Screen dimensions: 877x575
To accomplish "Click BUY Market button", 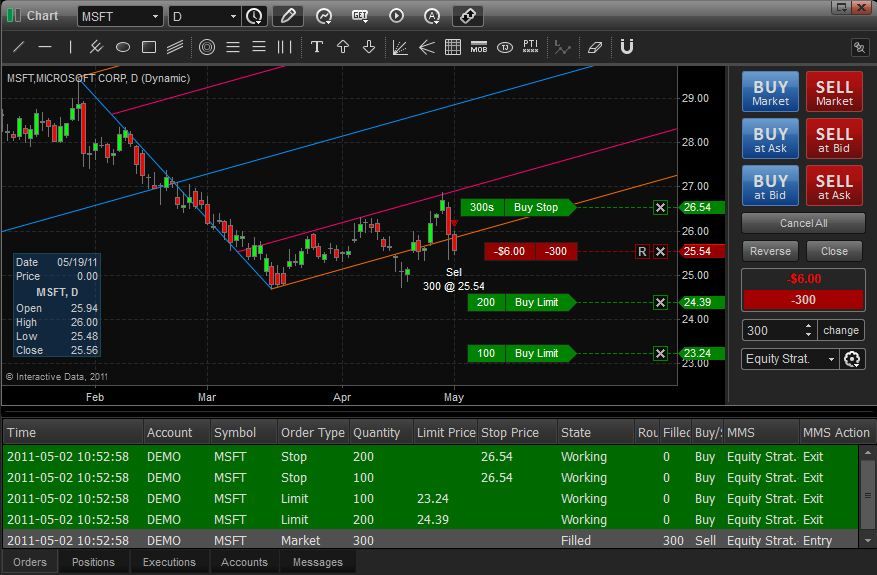I will tap(770, 92).
